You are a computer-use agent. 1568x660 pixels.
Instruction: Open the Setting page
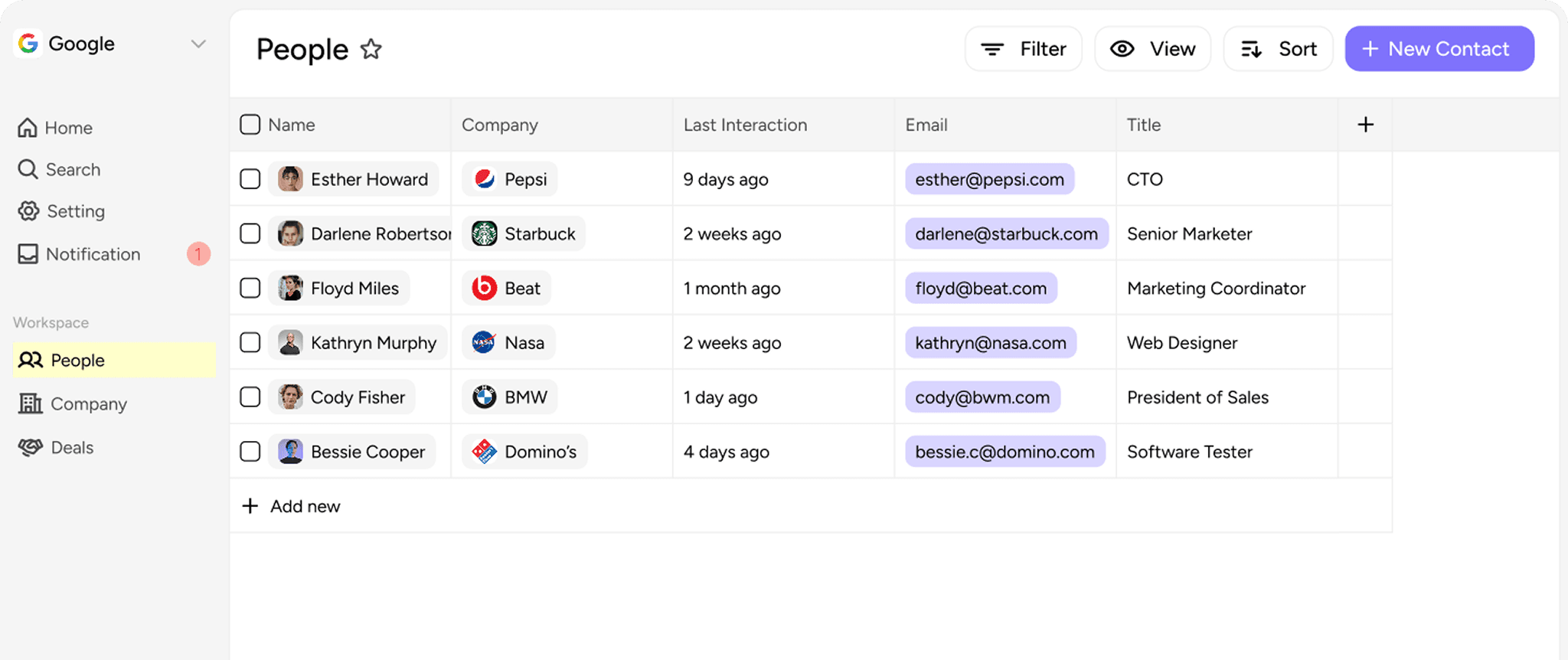[61, 211]
